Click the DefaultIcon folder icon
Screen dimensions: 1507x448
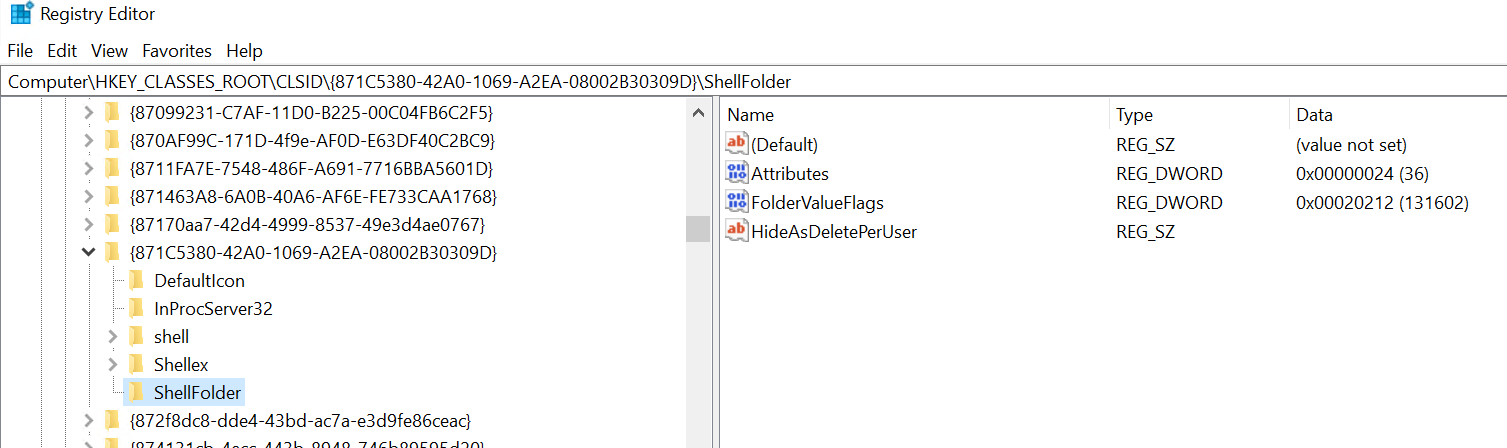tap(137, 280)
